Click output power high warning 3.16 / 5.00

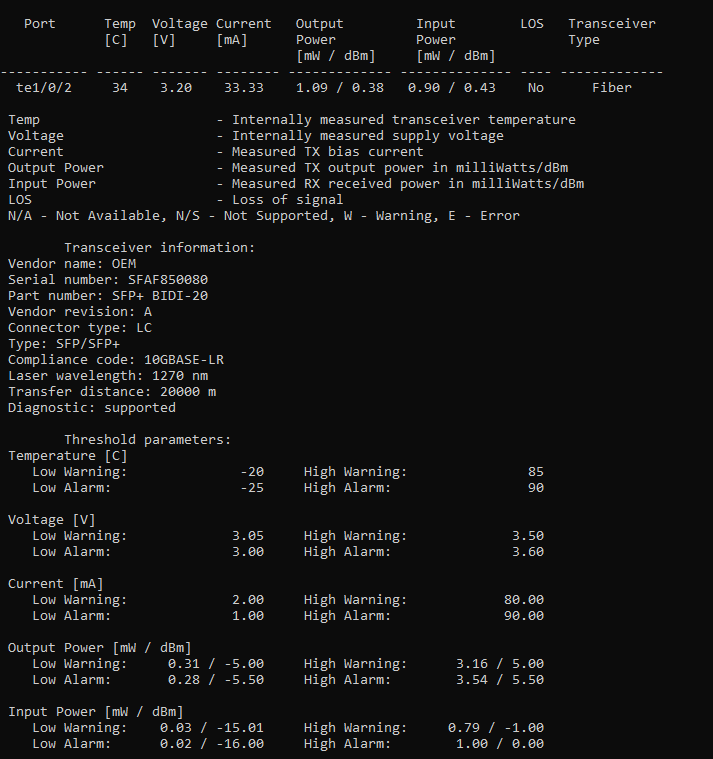tap(500, 663)
